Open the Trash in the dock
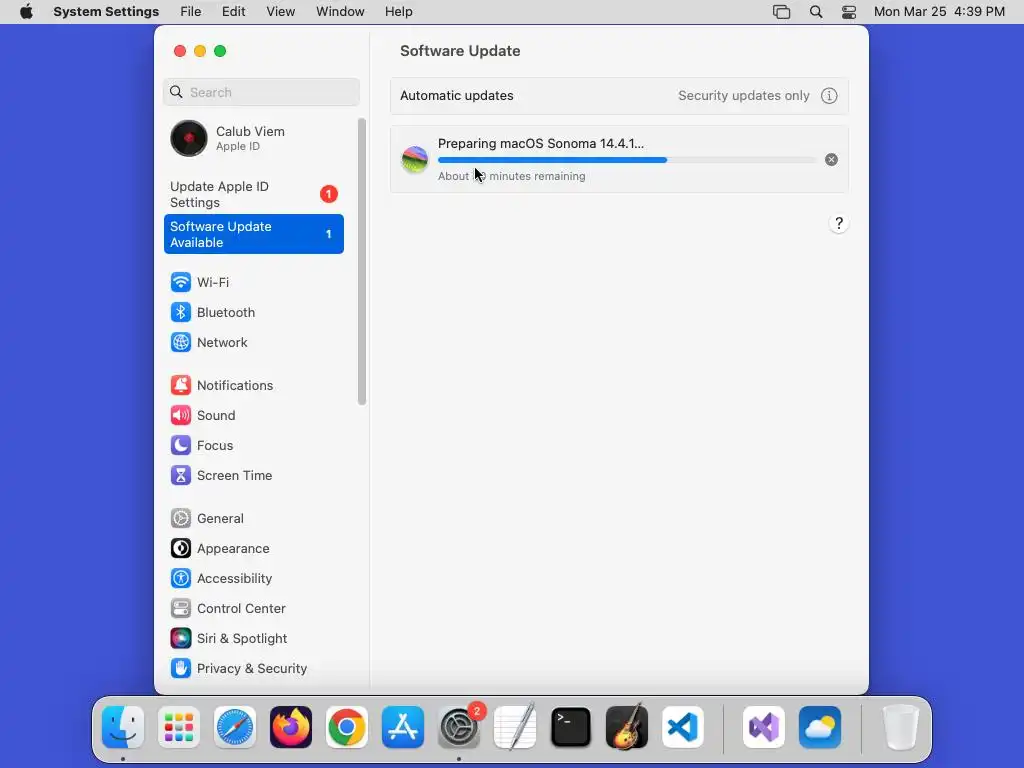 tap(901, 727)
